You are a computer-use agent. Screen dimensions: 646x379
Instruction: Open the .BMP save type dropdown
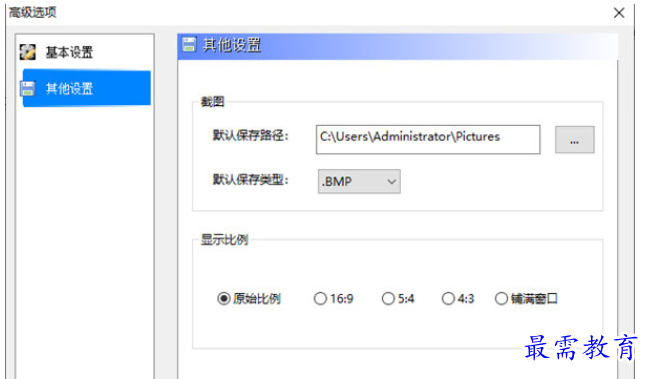point(359,181)
